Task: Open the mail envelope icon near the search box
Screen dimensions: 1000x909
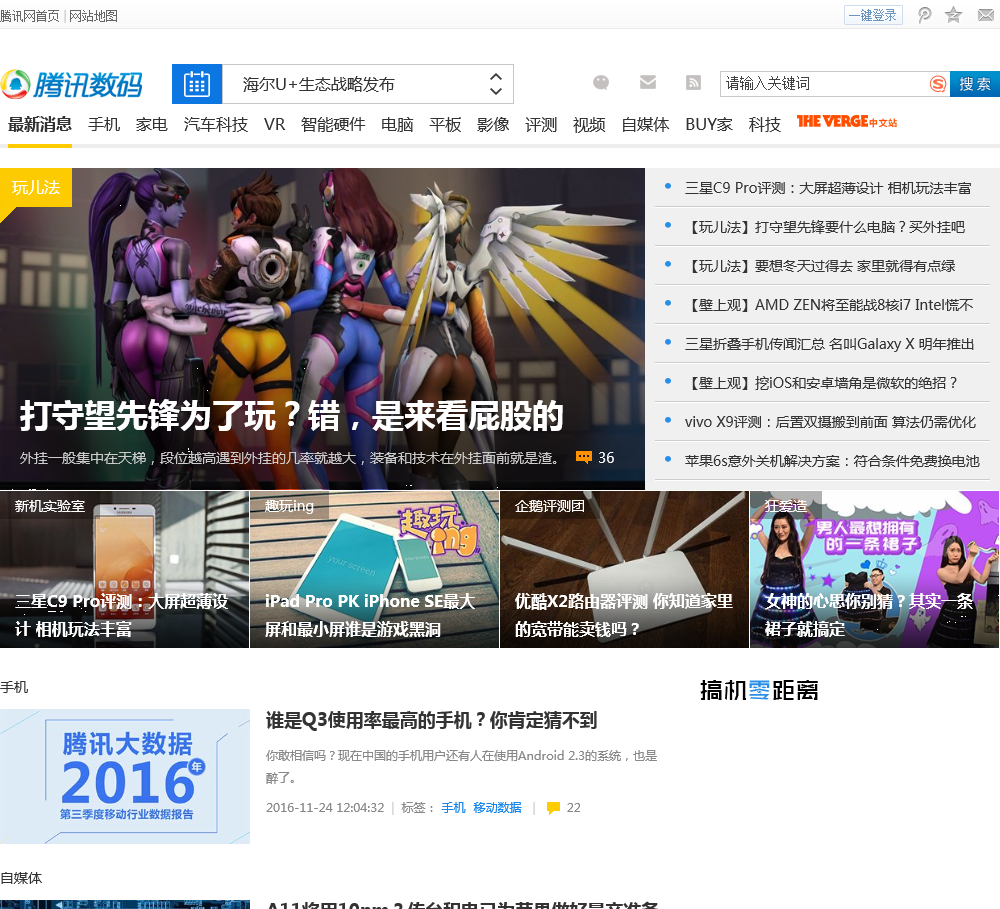Action: (648, 82)
